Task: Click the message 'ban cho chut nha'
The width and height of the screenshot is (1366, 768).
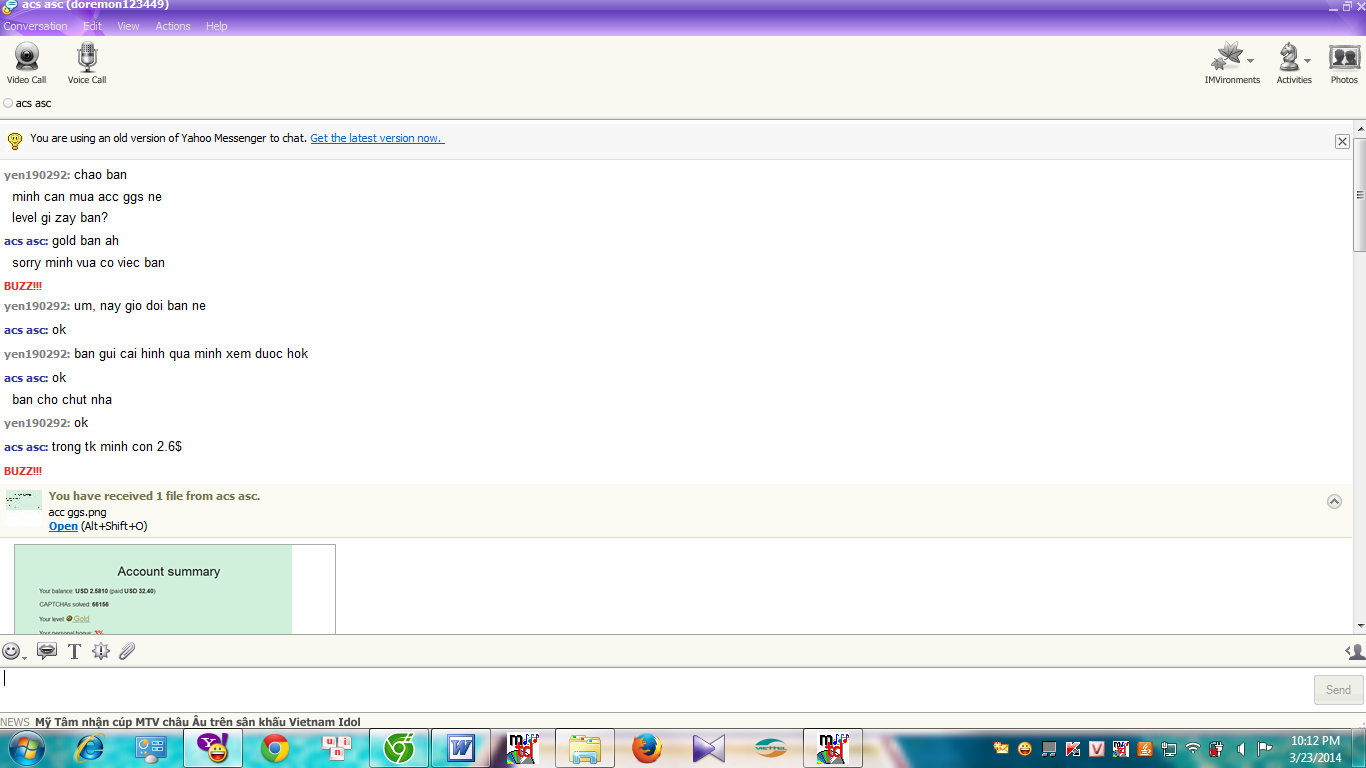Action: (62, 400)
